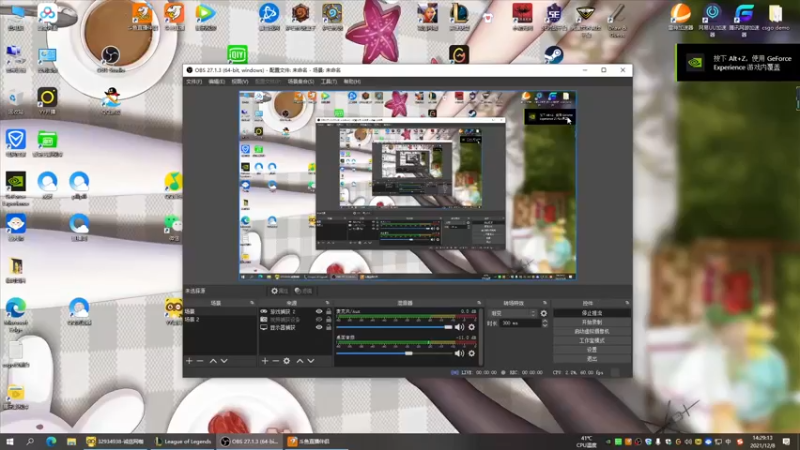Switch to League of Legends on the taskbar
The width and height of the screenshot is (800, 450).
[x=183, y=441]
